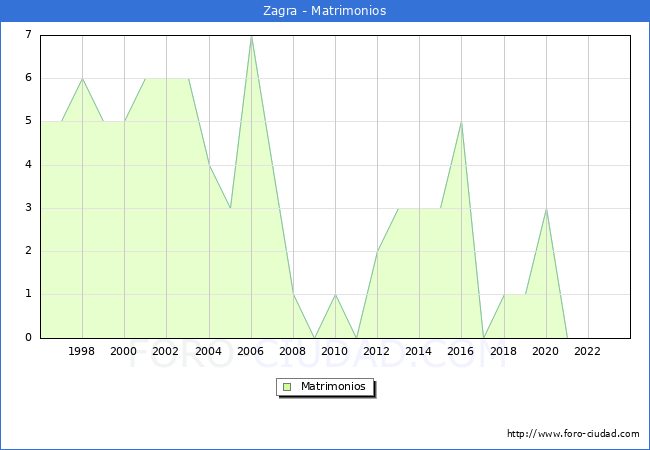Select the 2006 x-axis label

pos(250,351)
